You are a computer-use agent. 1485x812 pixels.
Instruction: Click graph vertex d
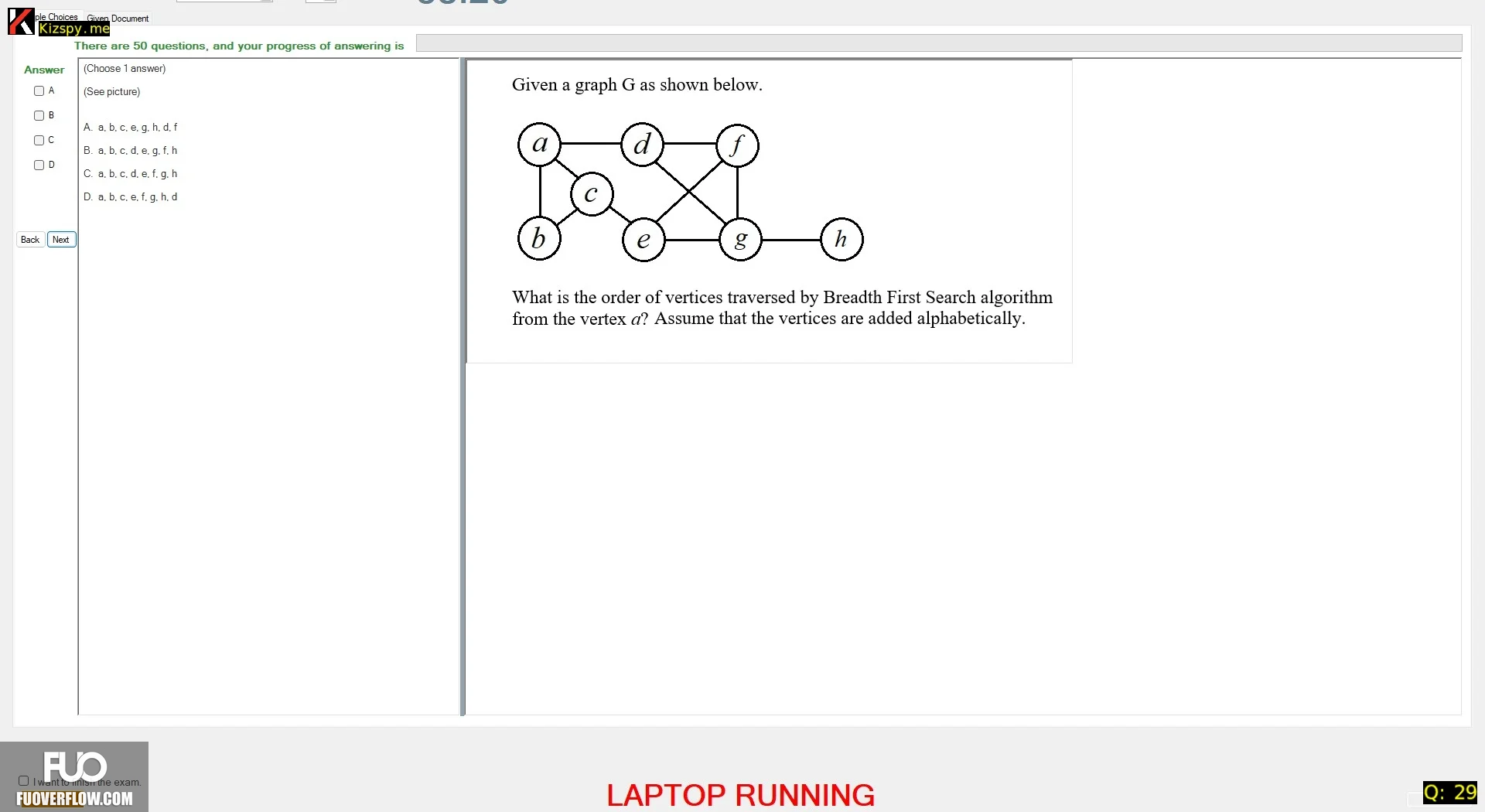(x=643, y=145)
